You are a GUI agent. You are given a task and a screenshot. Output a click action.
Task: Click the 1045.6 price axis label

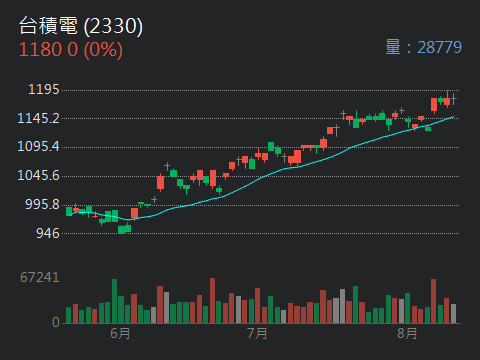click(x=38, y=175)
